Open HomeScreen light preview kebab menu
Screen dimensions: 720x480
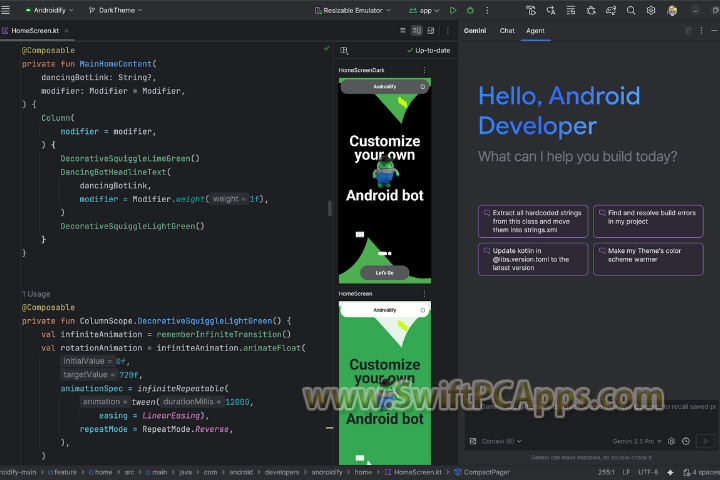[x=424, y=293]
